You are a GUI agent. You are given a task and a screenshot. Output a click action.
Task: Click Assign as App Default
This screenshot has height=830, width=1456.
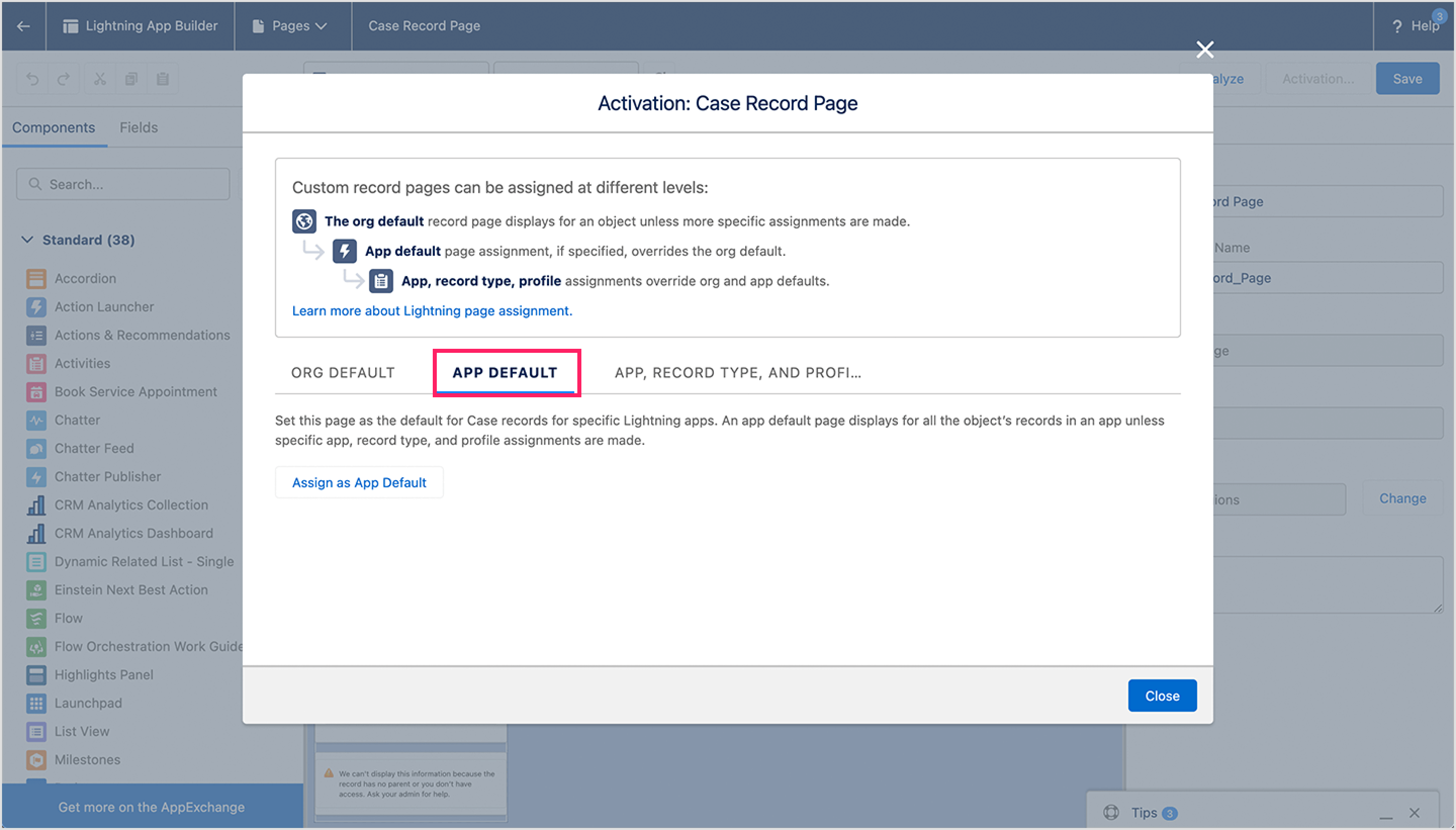(358, 482)
